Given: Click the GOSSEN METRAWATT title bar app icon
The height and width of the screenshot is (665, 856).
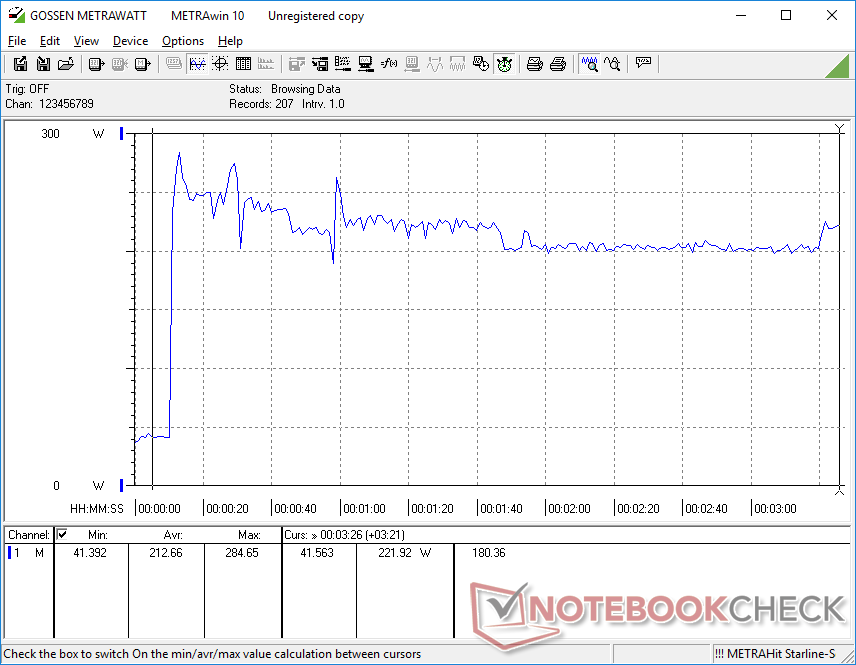Looking at the screenshot, I should pos(16,15).
